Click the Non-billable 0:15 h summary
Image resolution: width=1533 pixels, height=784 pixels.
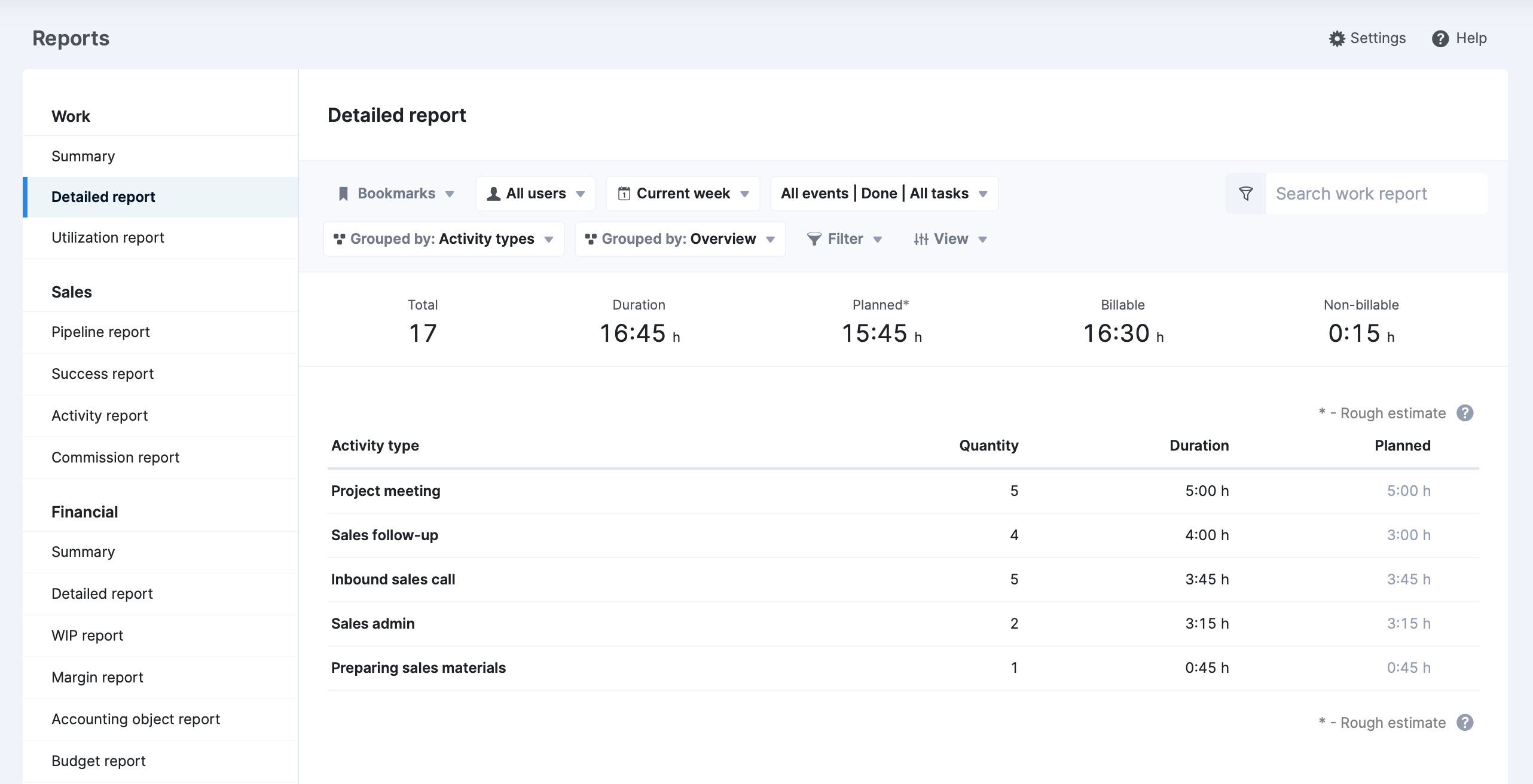click(x=1361, y=333)
